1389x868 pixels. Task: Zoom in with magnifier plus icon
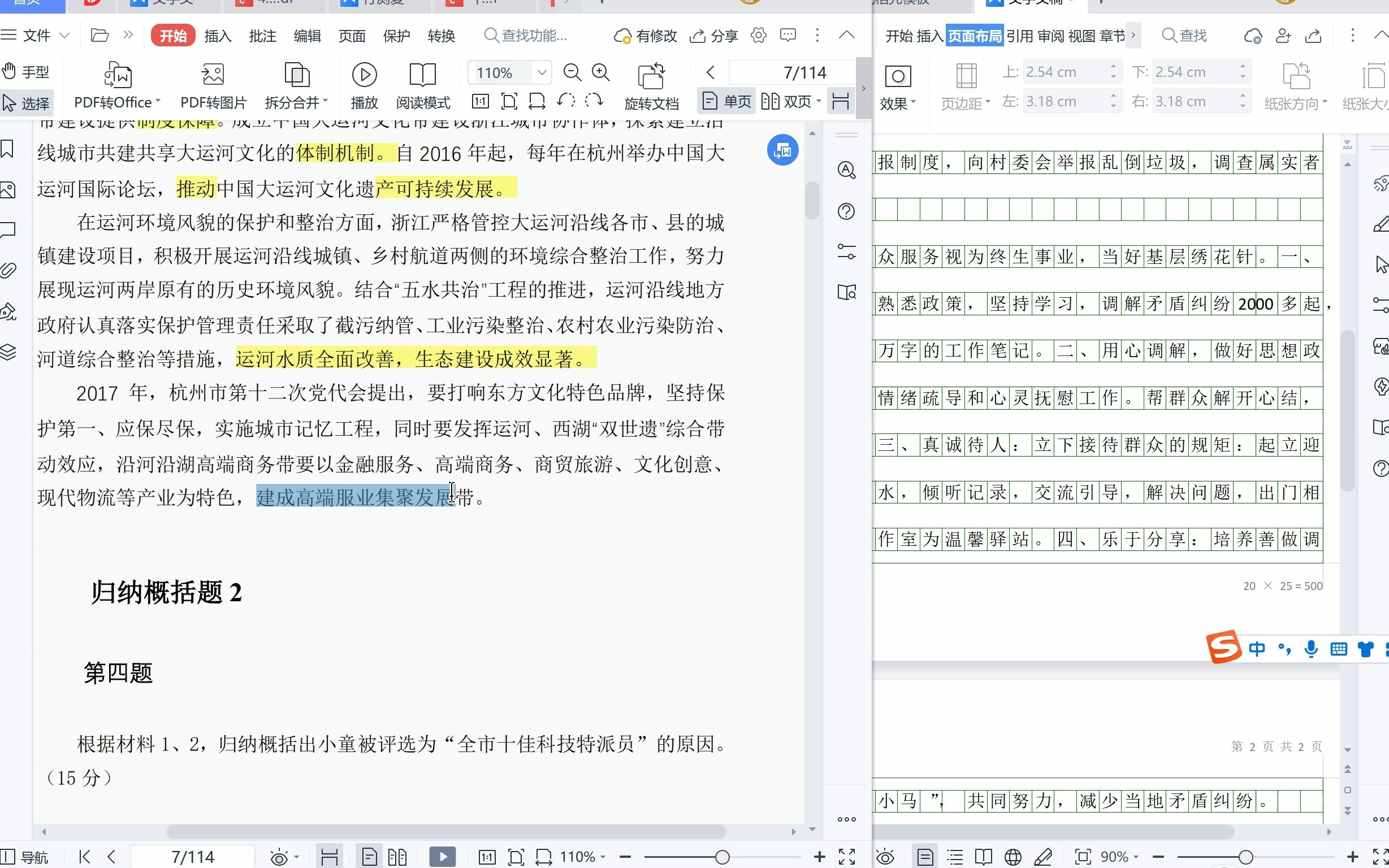coord(600,72)
